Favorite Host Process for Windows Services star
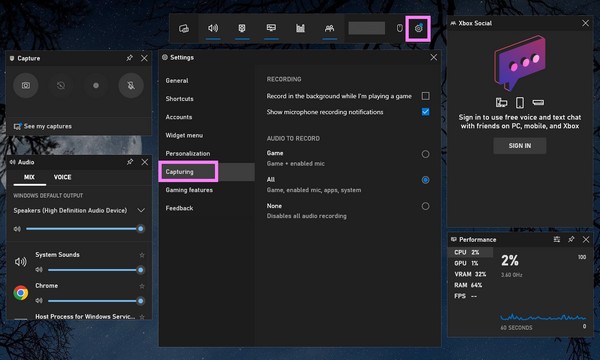Image resolution: width=600 pixels, height=360 pixels. (x=142, y=316)
